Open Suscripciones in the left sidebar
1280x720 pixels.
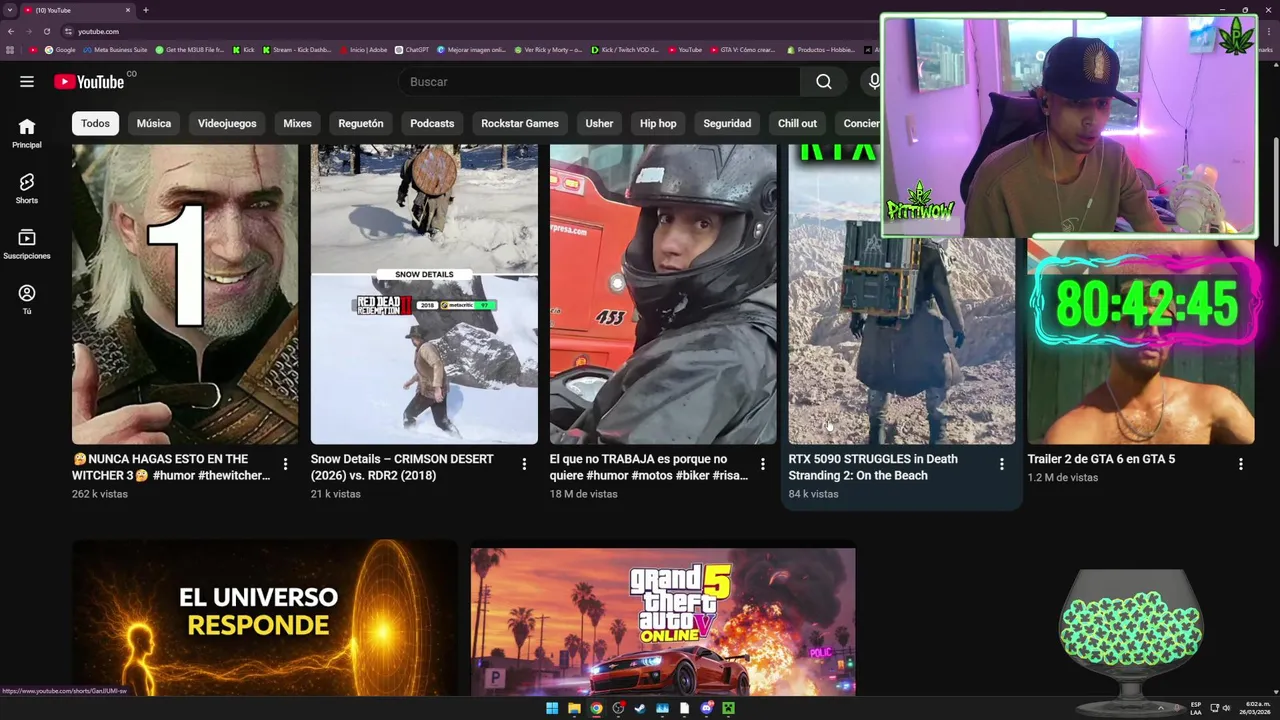click(27, 244)
